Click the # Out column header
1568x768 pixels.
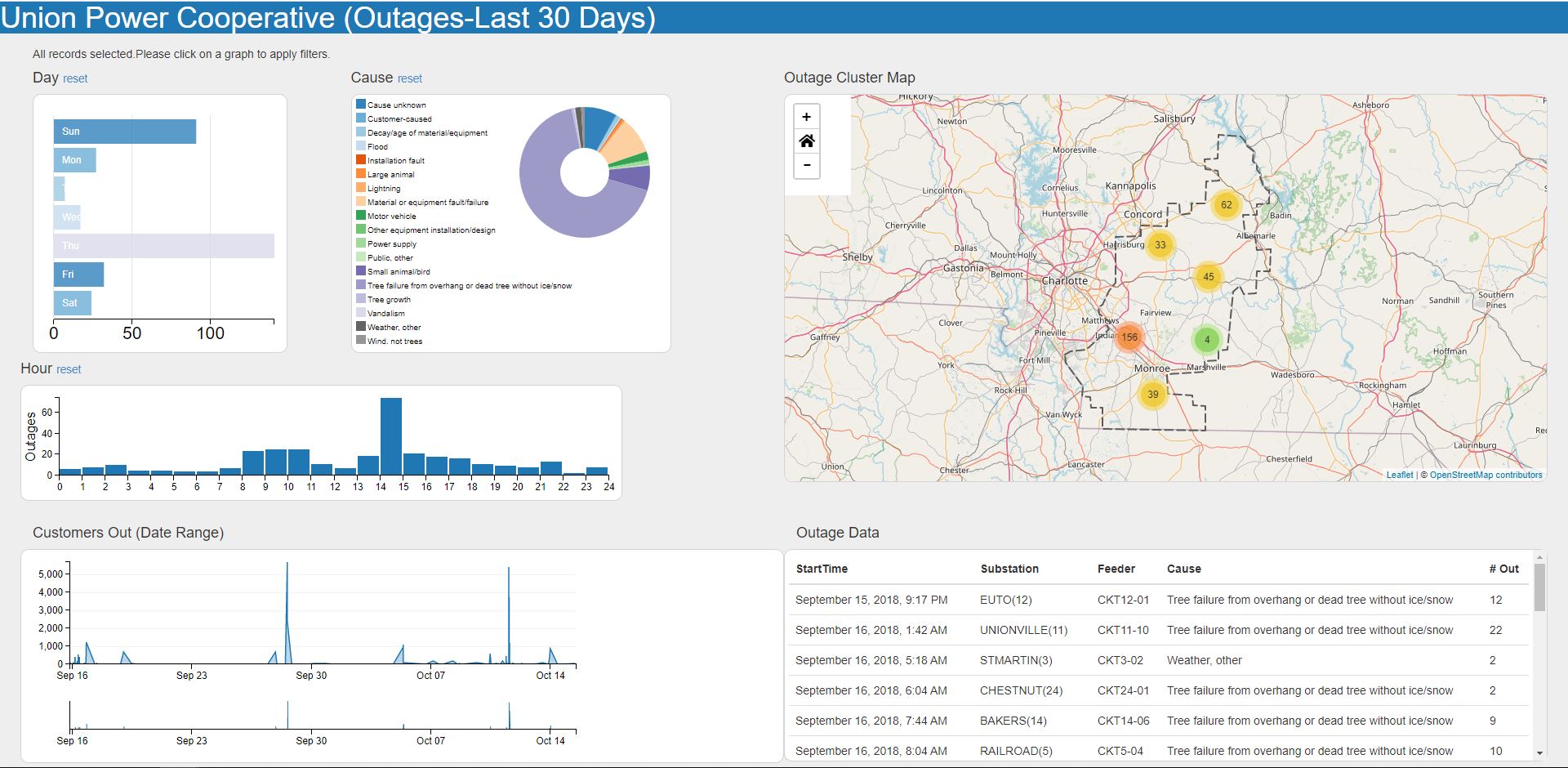tap(1503, 569)
